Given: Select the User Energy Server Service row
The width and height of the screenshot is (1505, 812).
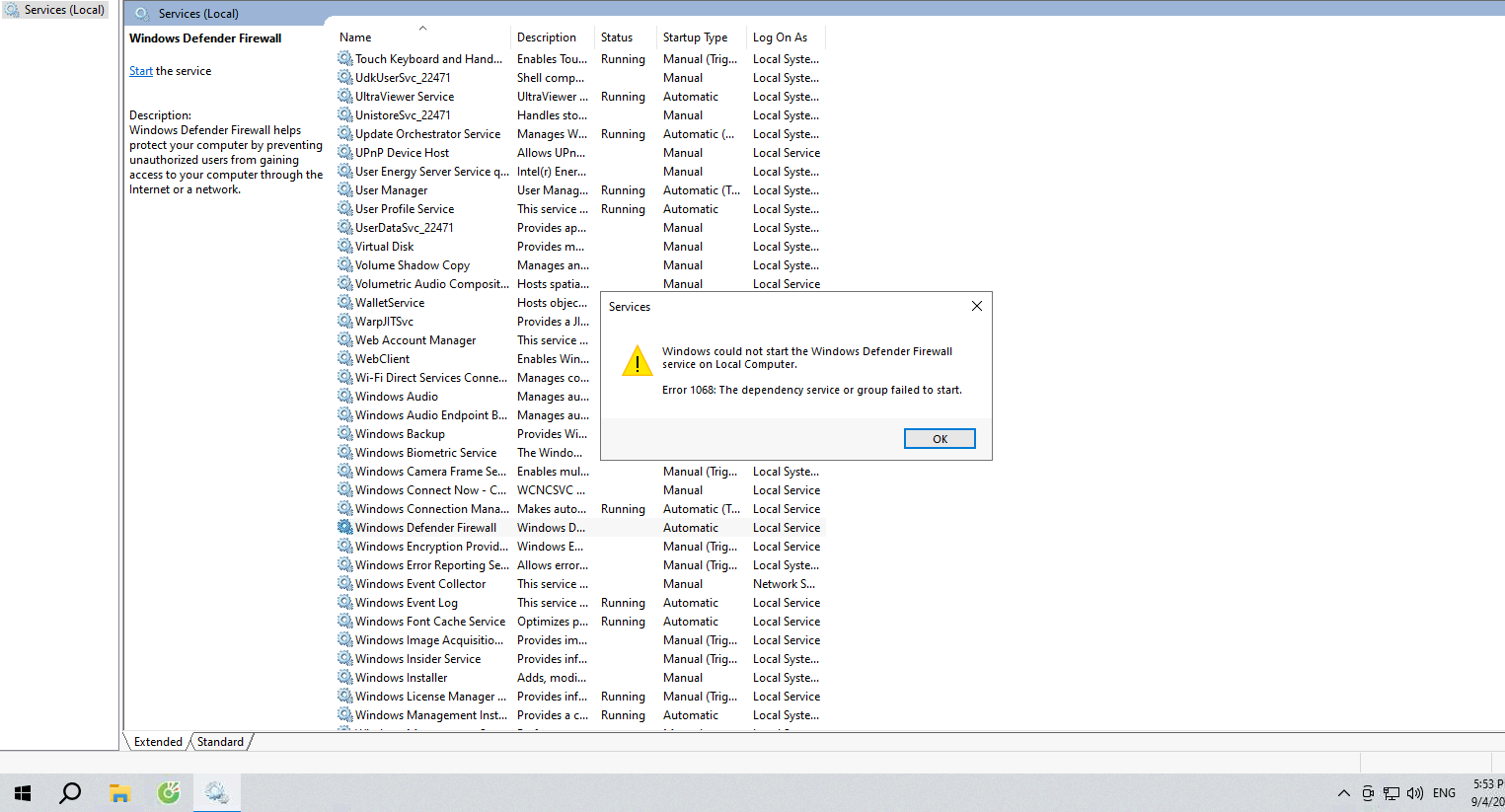Looking at the screenshot, I should tap(580, 172).
